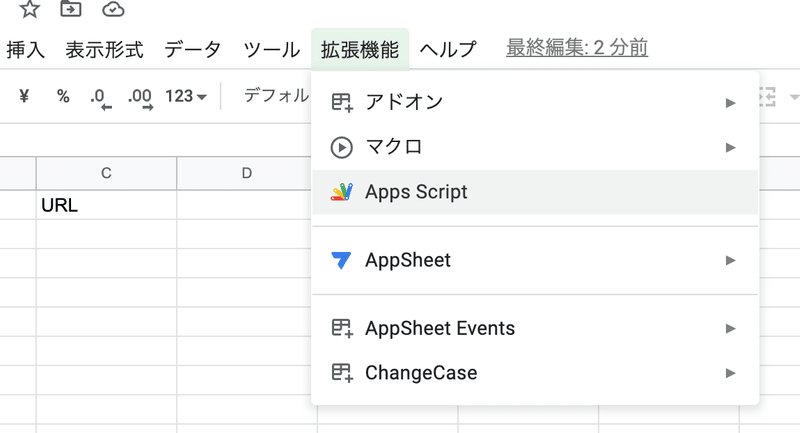Screen dimensions: 800x433
Task: Open the ツール menu
Action: click(x=271, y=49)
